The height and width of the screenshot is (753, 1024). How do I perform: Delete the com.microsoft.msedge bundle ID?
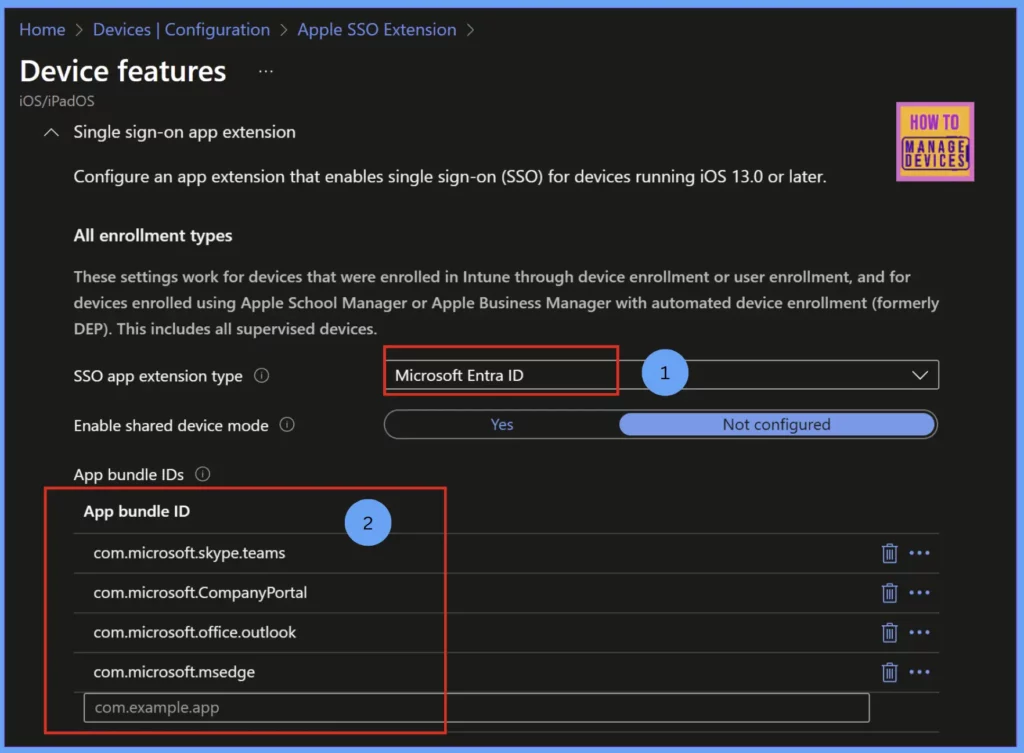tap(889, 672)
